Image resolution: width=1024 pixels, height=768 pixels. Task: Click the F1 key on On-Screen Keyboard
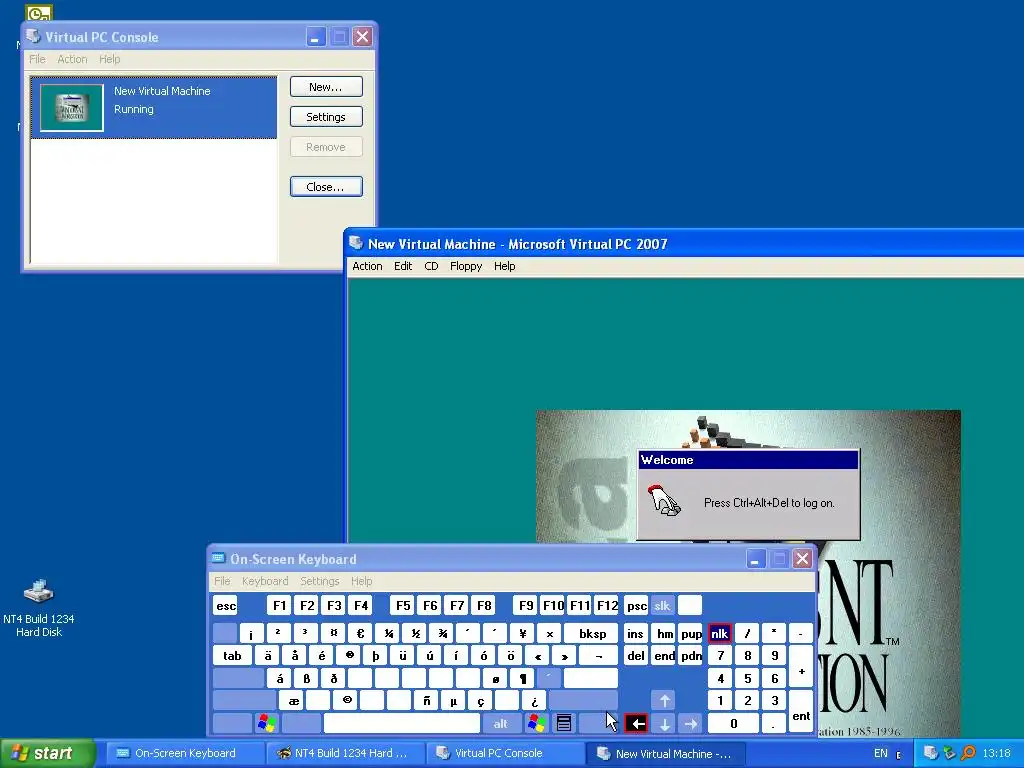(280, 605)
